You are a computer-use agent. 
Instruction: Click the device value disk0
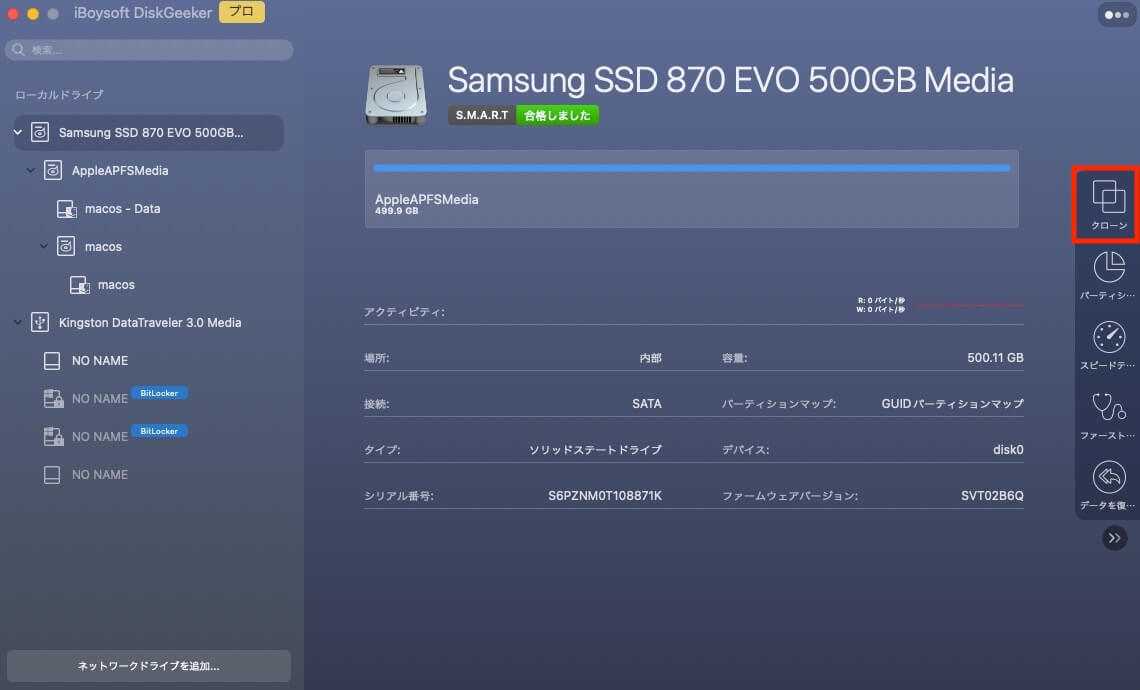click(1008, 449)
